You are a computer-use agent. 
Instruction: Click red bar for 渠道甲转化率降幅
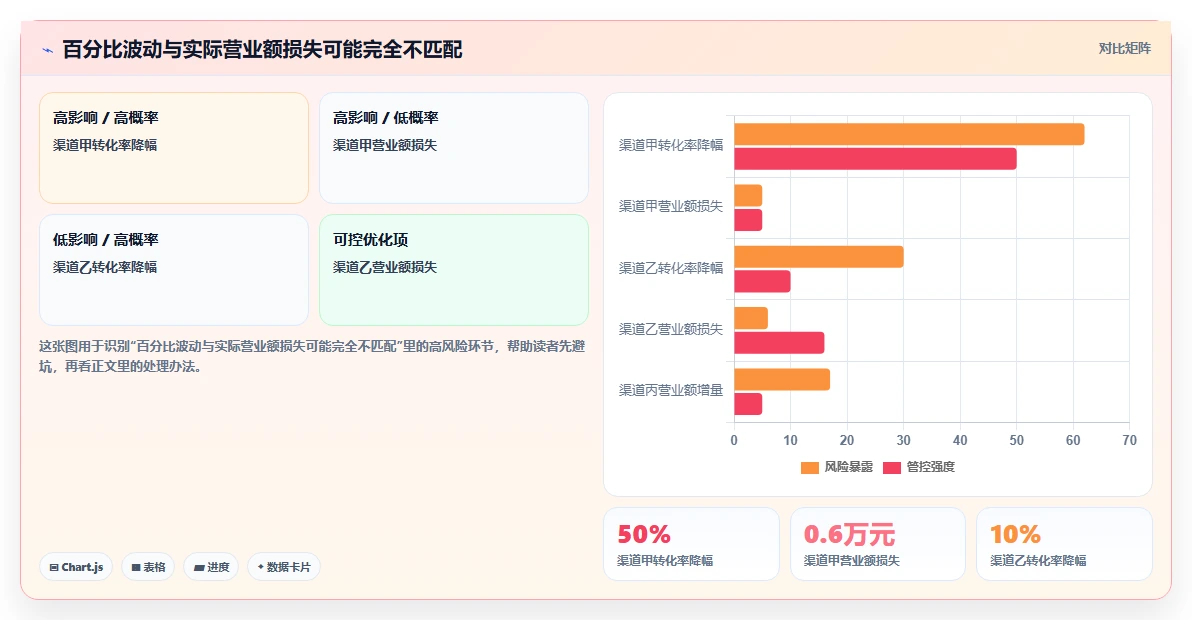click(x=875, y=159)
